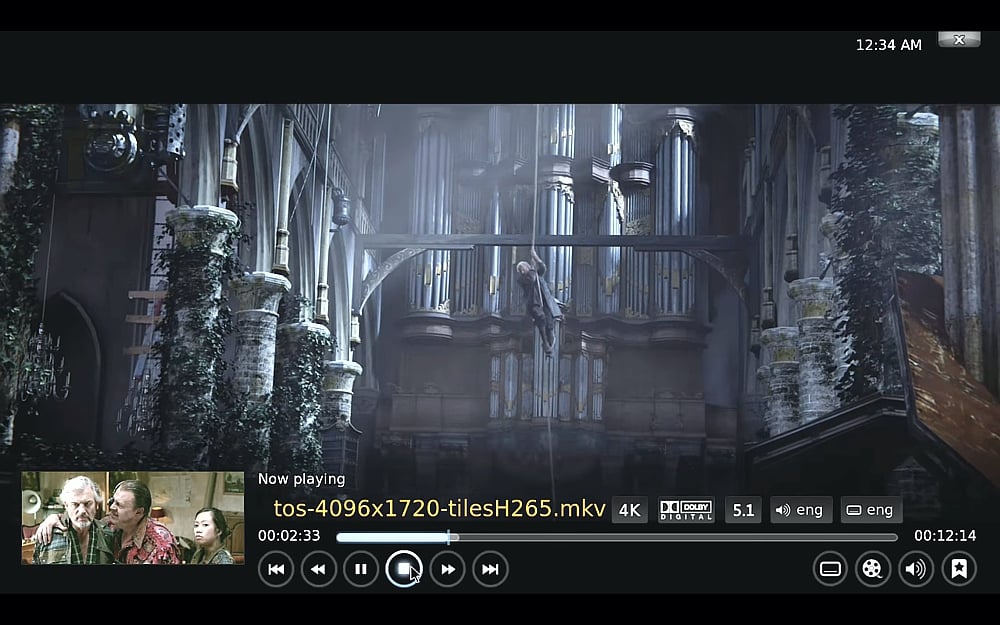This screenshot has width=1000, height=625.
Task: Click filename tos-4096x1720-tilesH265.mkv
Action: click(x=439, y=508)
